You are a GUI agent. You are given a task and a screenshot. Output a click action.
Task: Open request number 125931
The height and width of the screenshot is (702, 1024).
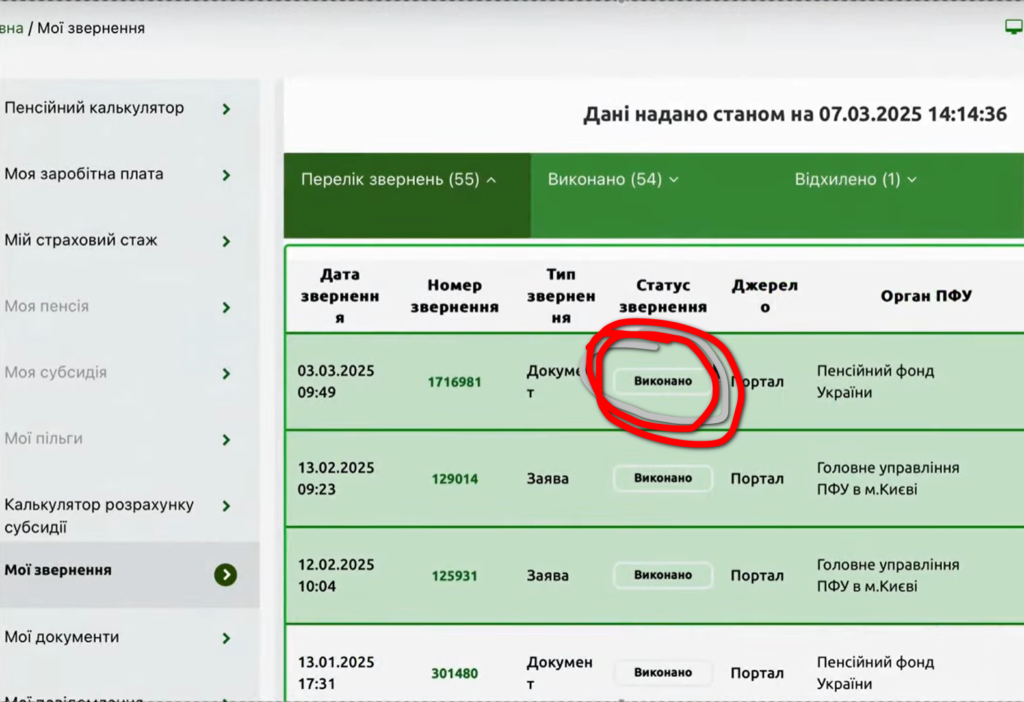pyautogui.click(x=455, y=576)
